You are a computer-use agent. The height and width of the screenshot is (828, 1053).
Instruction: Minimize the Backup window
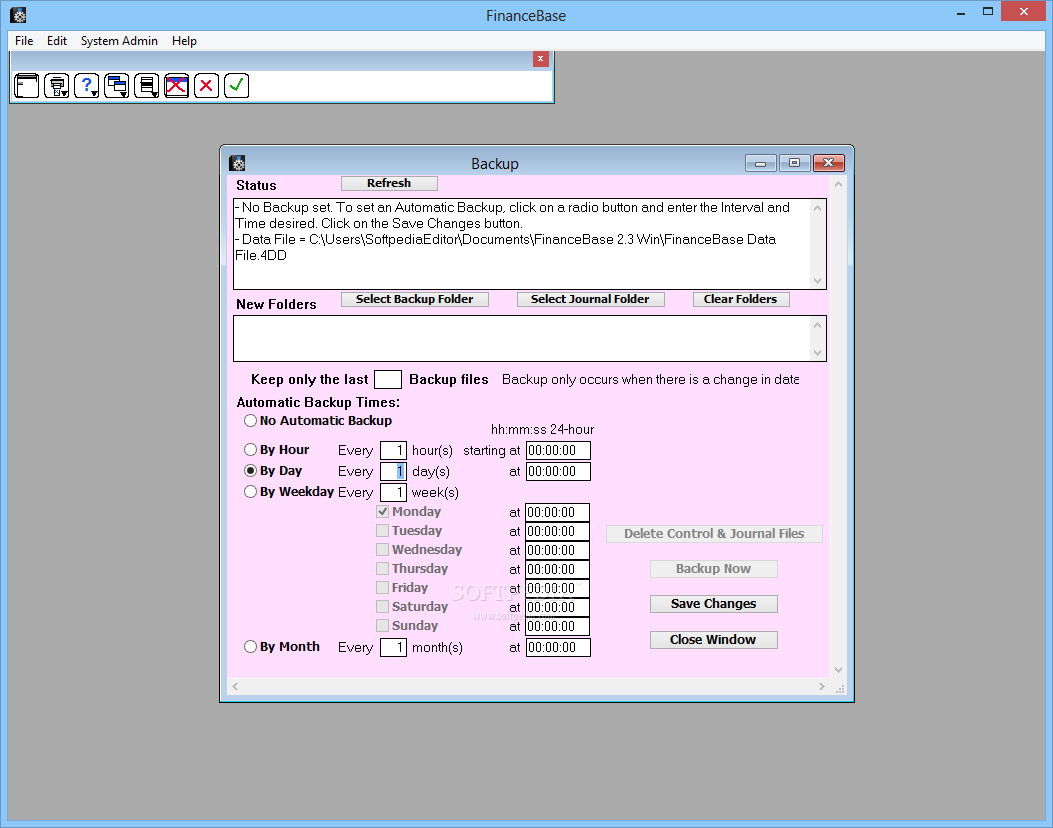tap(761, 163)
